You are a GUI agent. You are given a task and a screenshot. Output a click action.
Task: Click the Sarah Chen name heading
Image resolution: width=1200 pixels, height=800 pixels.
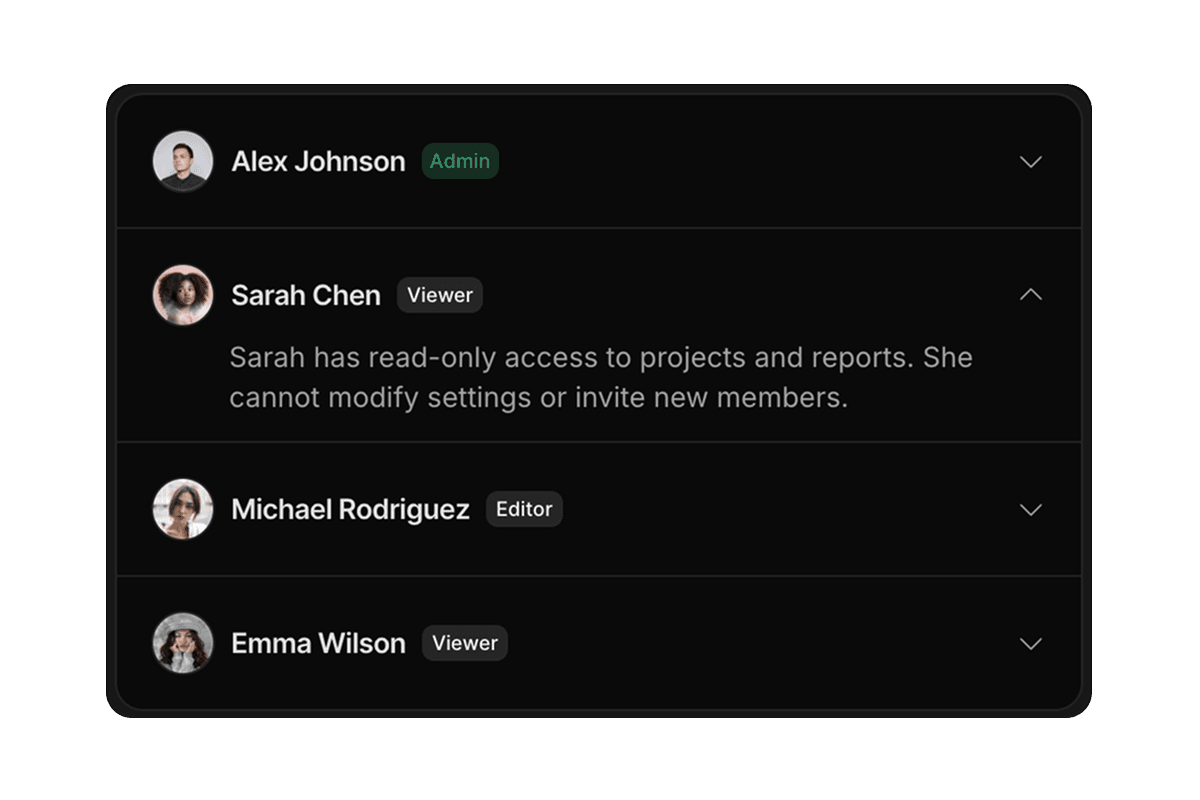tap(306, 296)
